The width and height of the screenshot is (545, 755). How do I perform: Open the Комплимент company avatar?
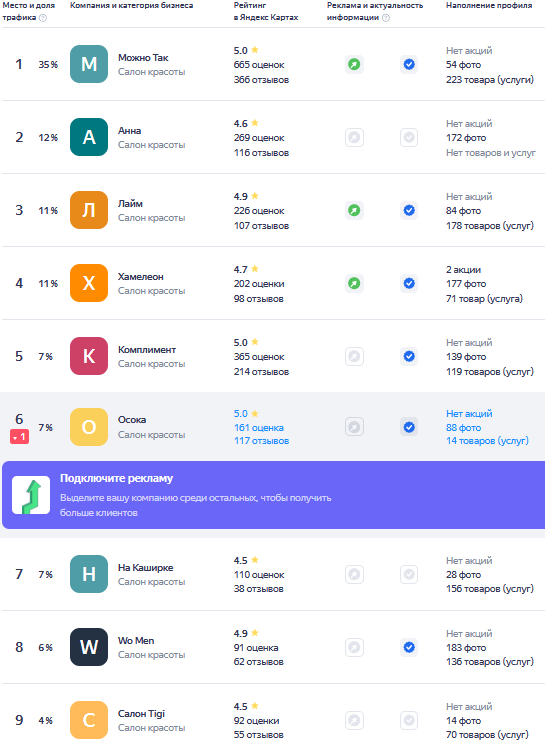89,356
